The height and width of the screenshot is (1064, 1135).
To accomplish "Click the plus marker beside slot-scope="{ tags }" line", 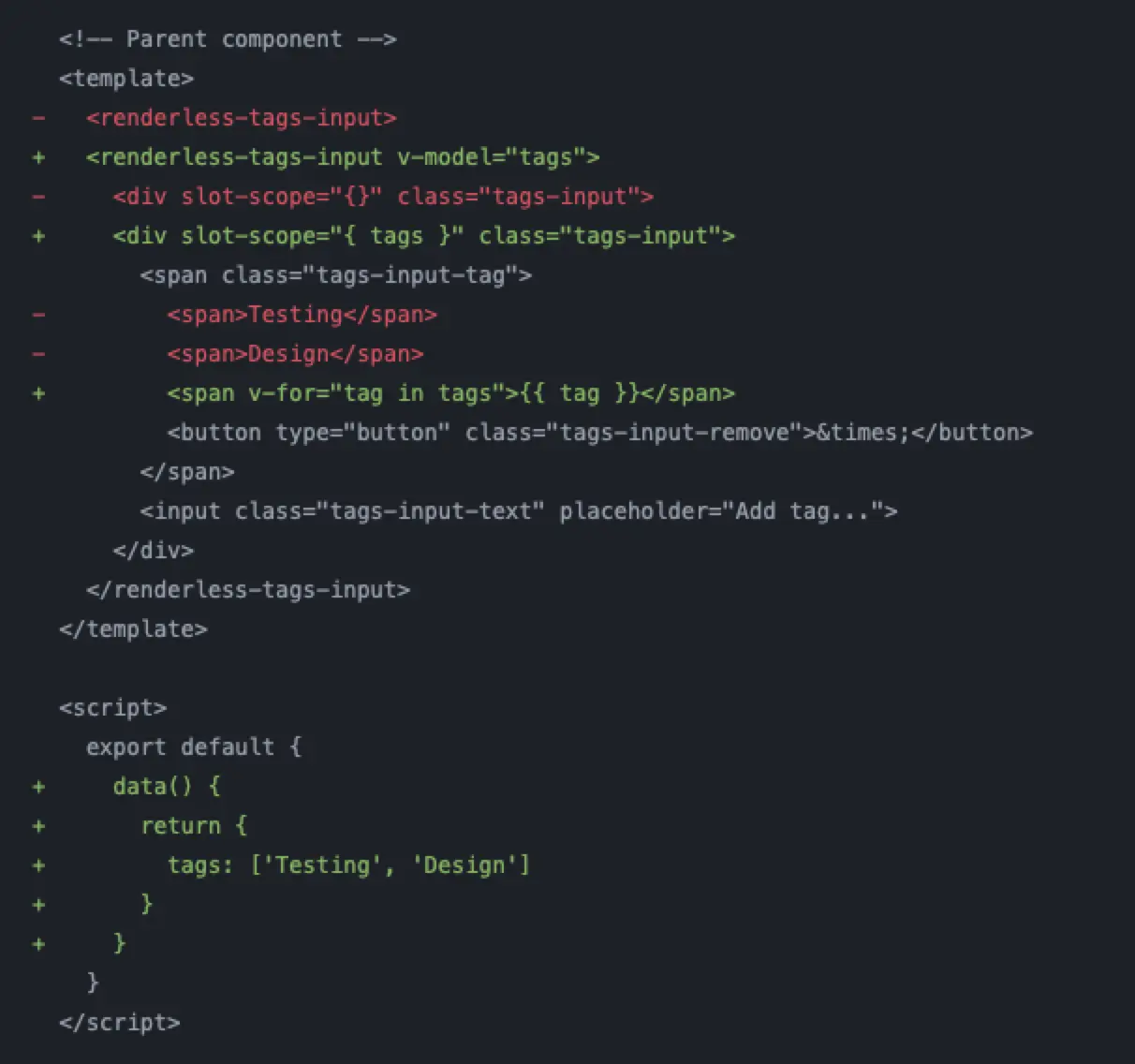I will pyautogui.click(x=38, y=236).
